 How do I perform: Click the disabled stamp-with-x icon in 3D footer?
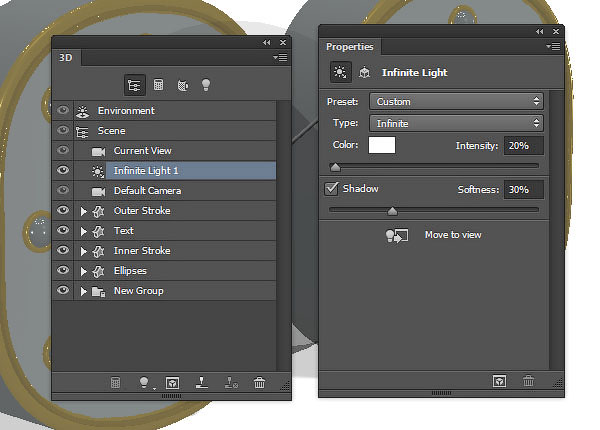231,383
